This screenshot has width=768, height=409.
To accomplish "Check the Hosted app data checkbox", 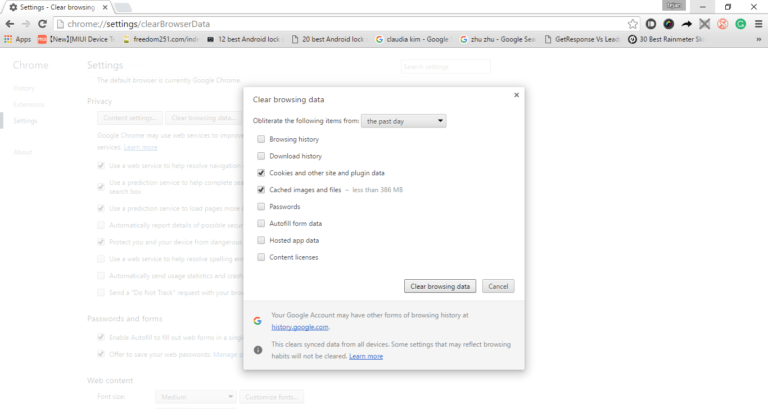I will (x=261, y=240).
